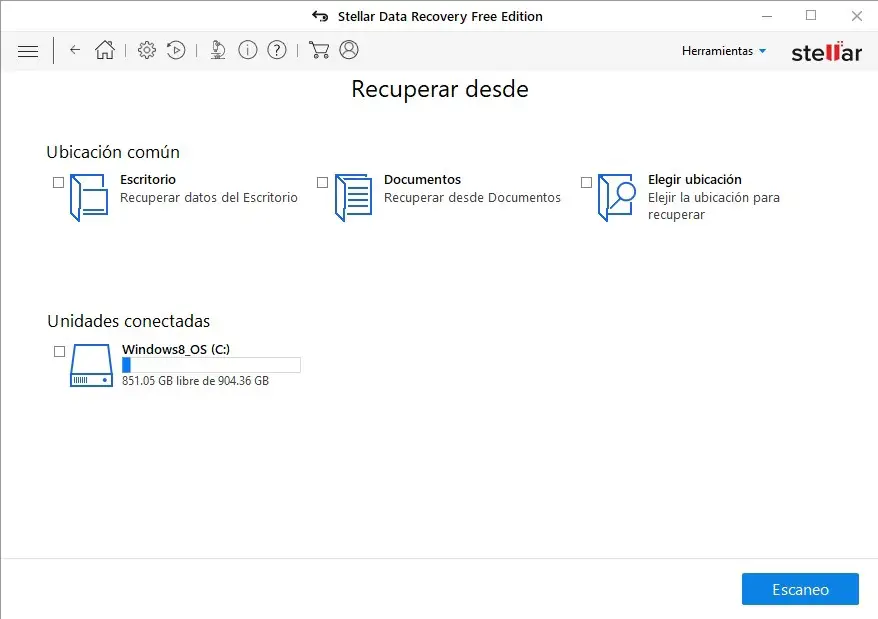Check the Documentos checkbox
The width and height of the screenshot is (878, 619).
pos(323,183)
